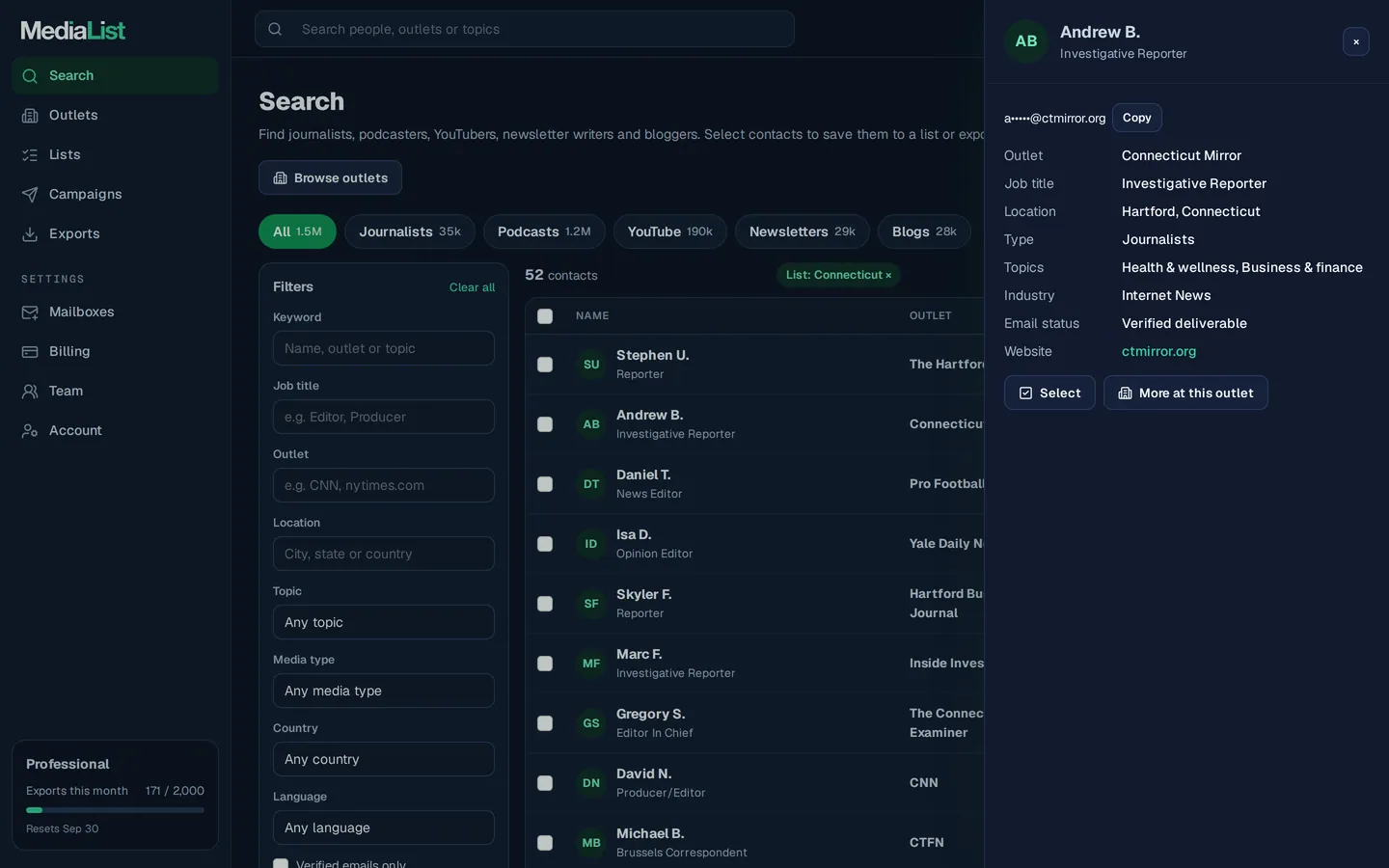Copy the email address with Copy button

(x=1137, y=118)
